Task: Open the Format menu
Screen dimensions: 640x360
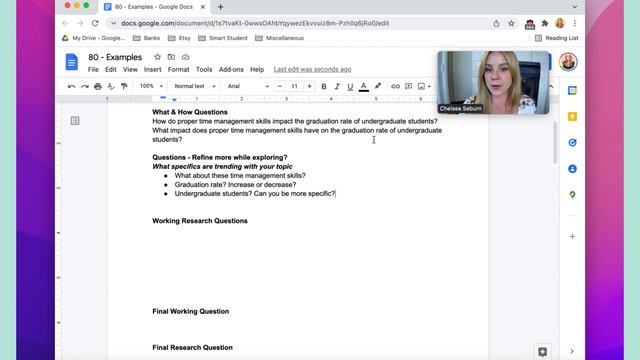Action: point(178,69)
